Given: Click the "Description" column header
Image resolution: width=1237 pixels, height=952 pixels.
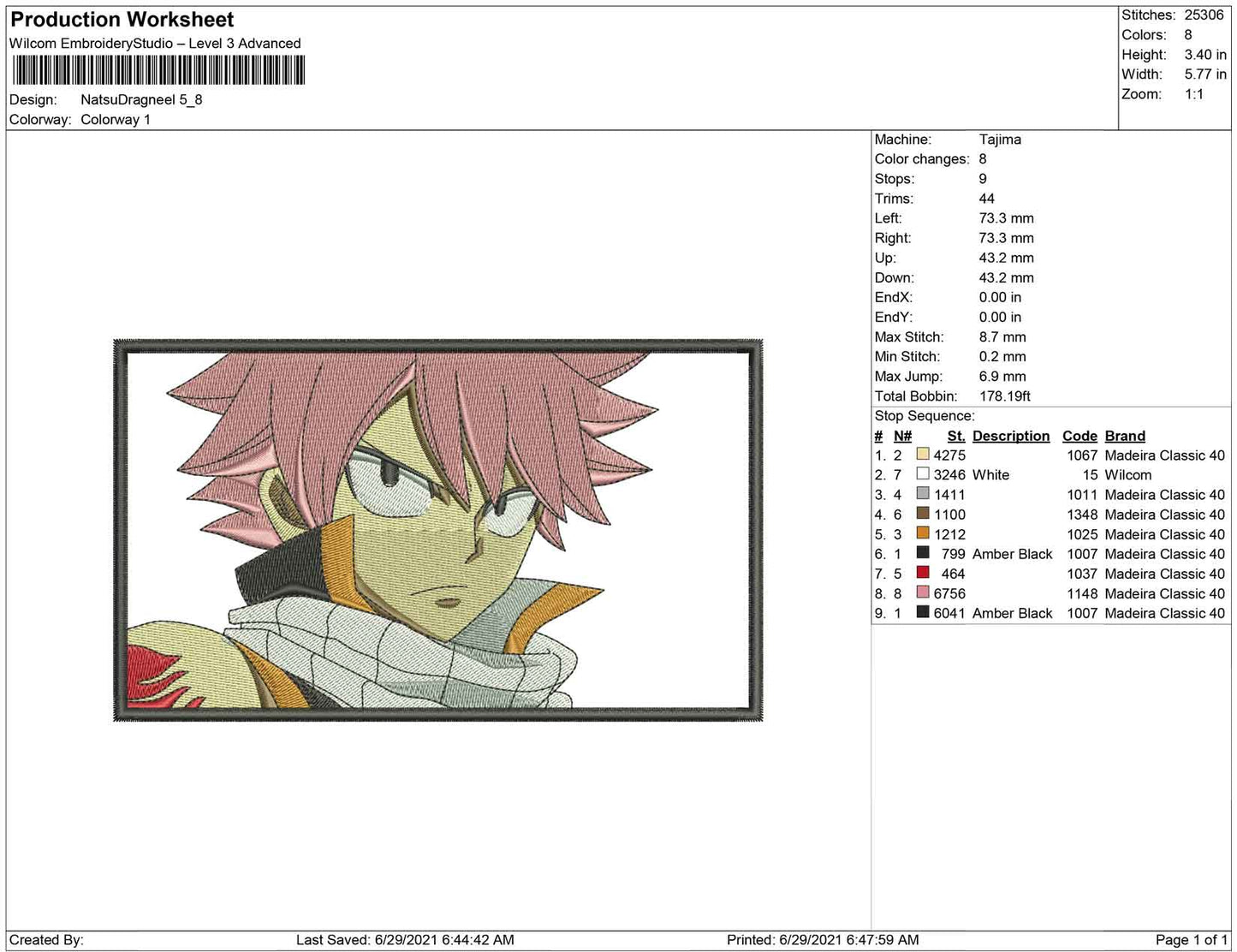Looking at the screenshot, I should [1011, 436].
